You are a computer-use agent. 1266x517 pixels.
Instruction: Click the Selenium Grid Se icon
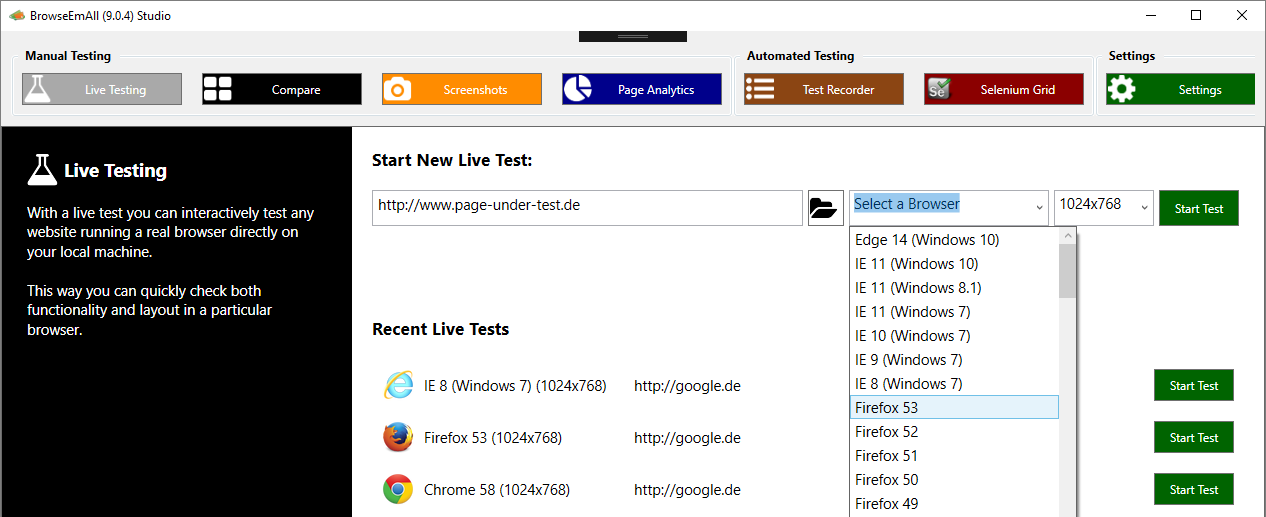(938, 89)
